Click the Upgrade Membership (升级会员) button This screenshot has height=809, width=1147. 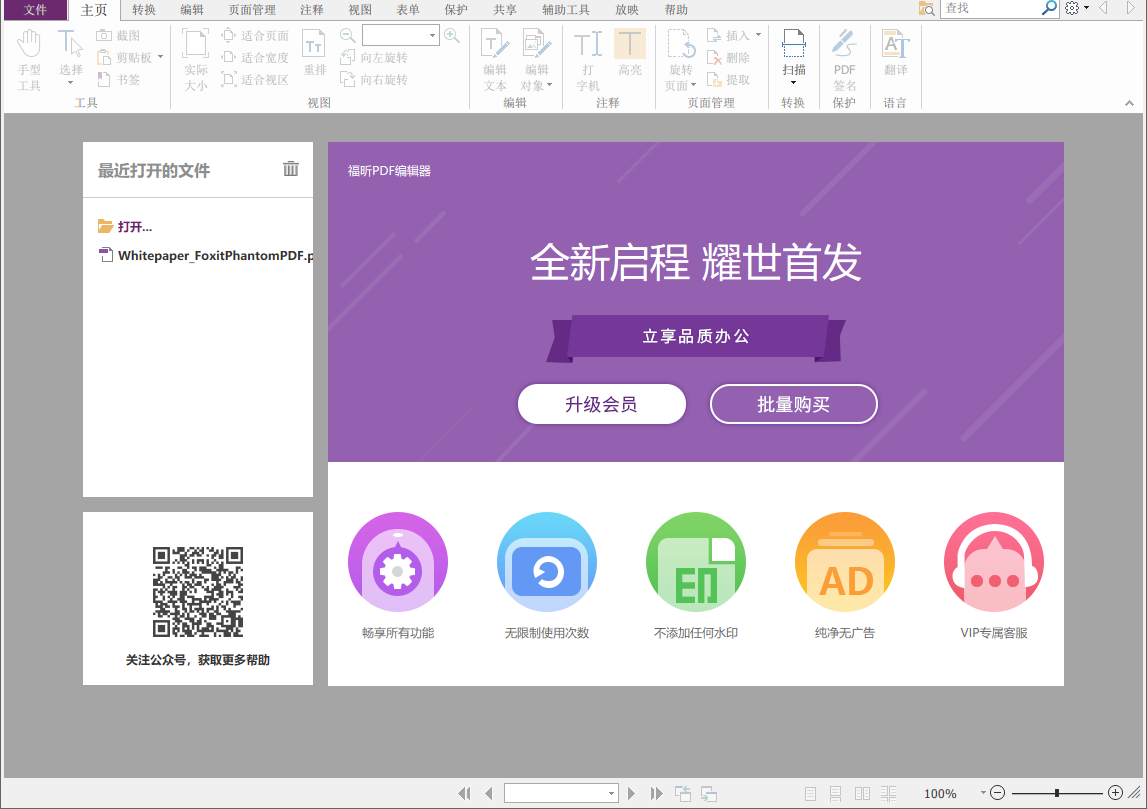[x=601, y=404]
